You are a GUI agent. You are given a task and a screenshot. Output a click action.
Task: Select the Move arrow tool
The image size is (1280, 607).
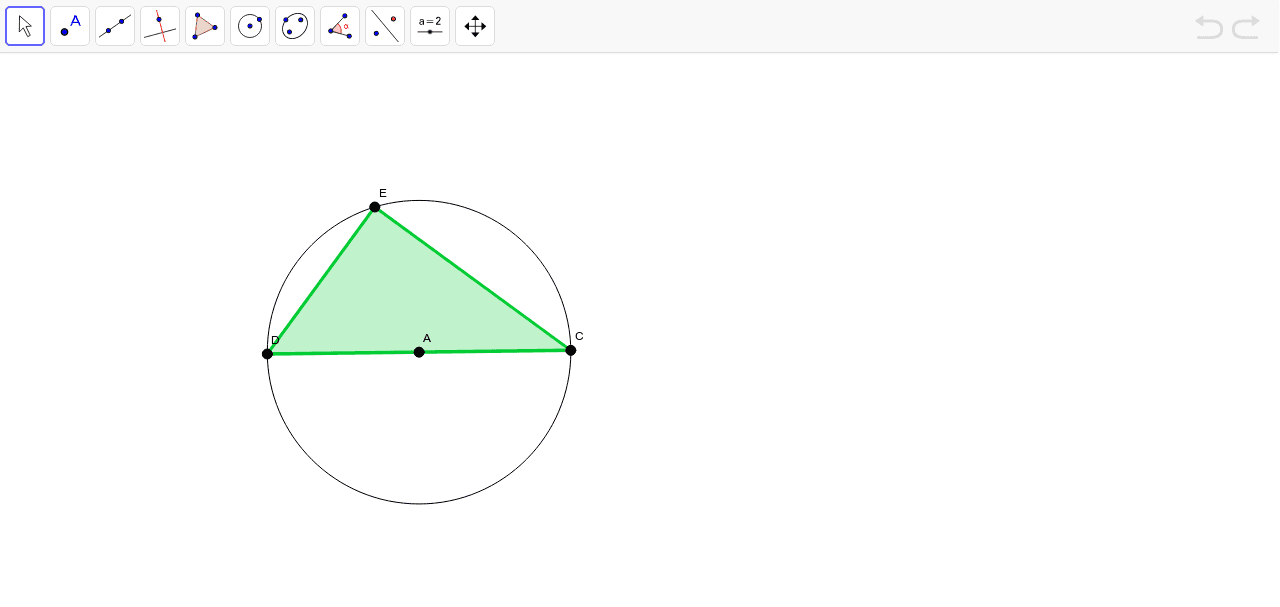click(x=25, y=26)
